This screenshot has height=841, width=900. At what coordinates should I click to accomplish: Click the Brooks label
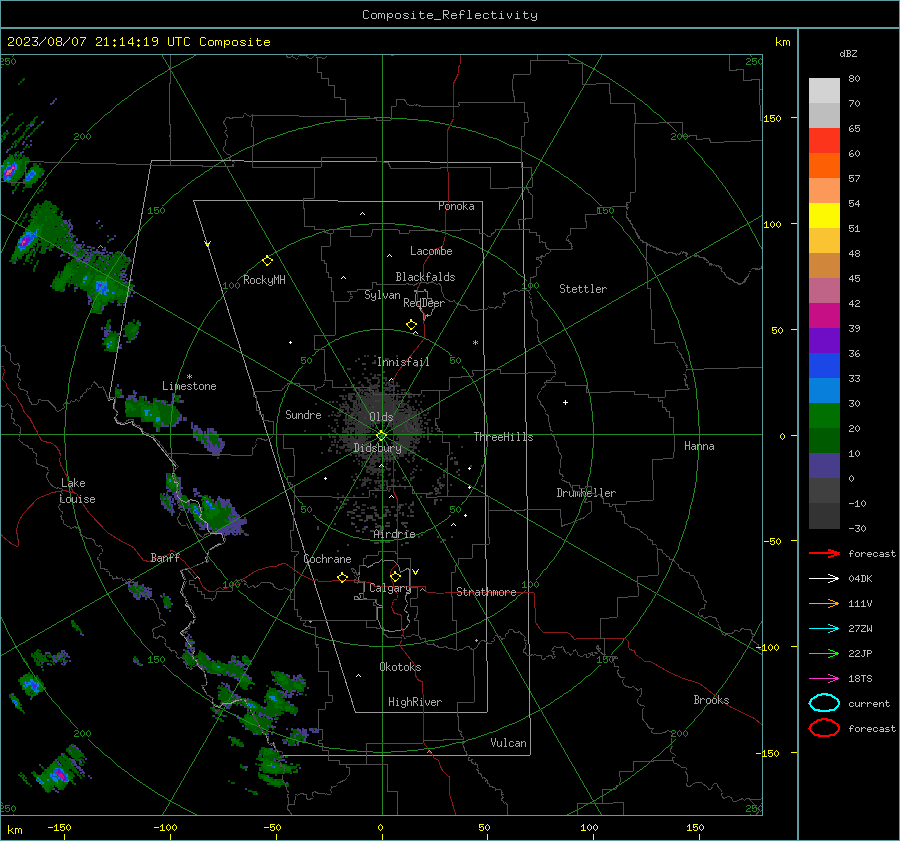[x=711, y=700]
